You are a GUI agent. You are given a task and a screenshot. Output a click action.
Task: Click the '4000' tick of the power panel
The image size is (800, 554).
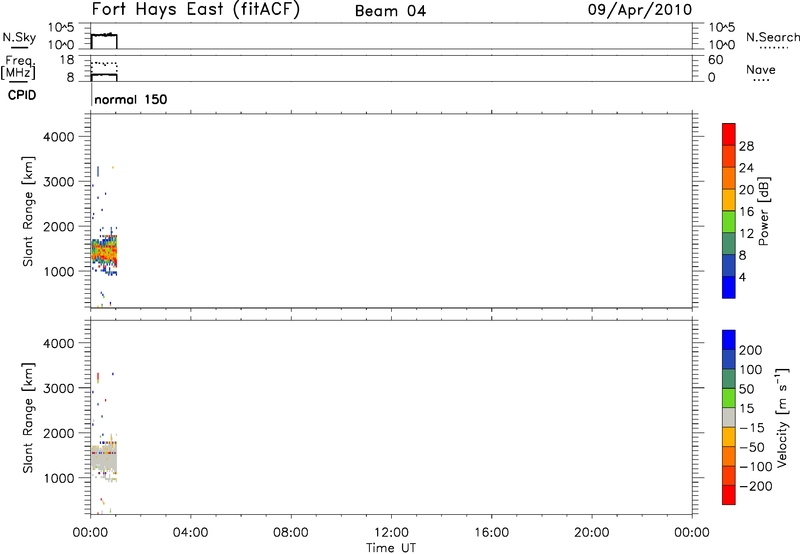tap(59, 137)
